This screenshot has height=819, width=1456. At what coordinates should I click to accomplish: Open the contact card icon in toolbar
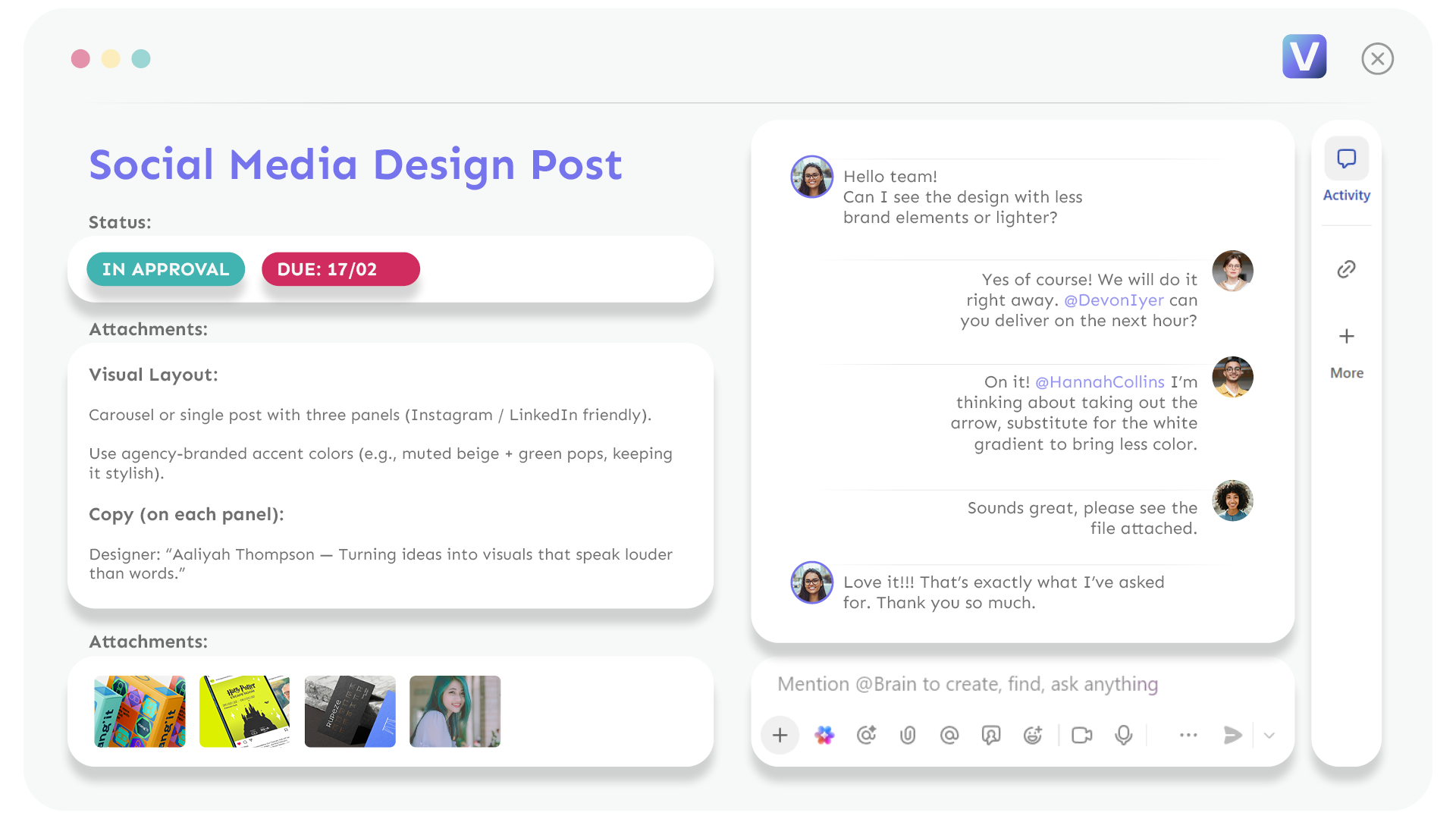tap(990, 735)
